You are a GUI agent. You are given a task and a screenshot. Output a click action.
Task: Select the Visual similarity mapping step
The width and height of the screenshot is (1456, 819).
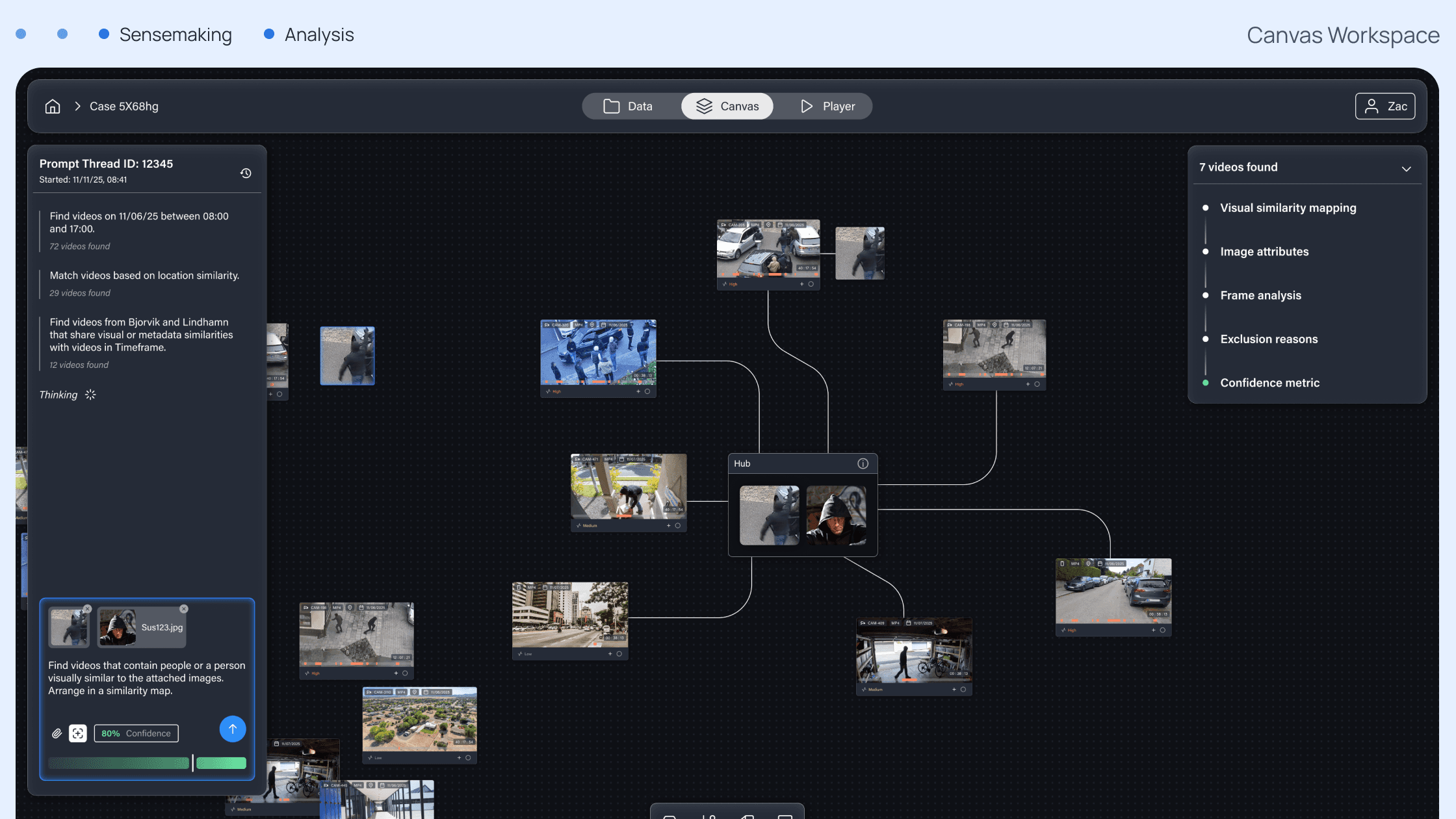[x=1288, y=208]
